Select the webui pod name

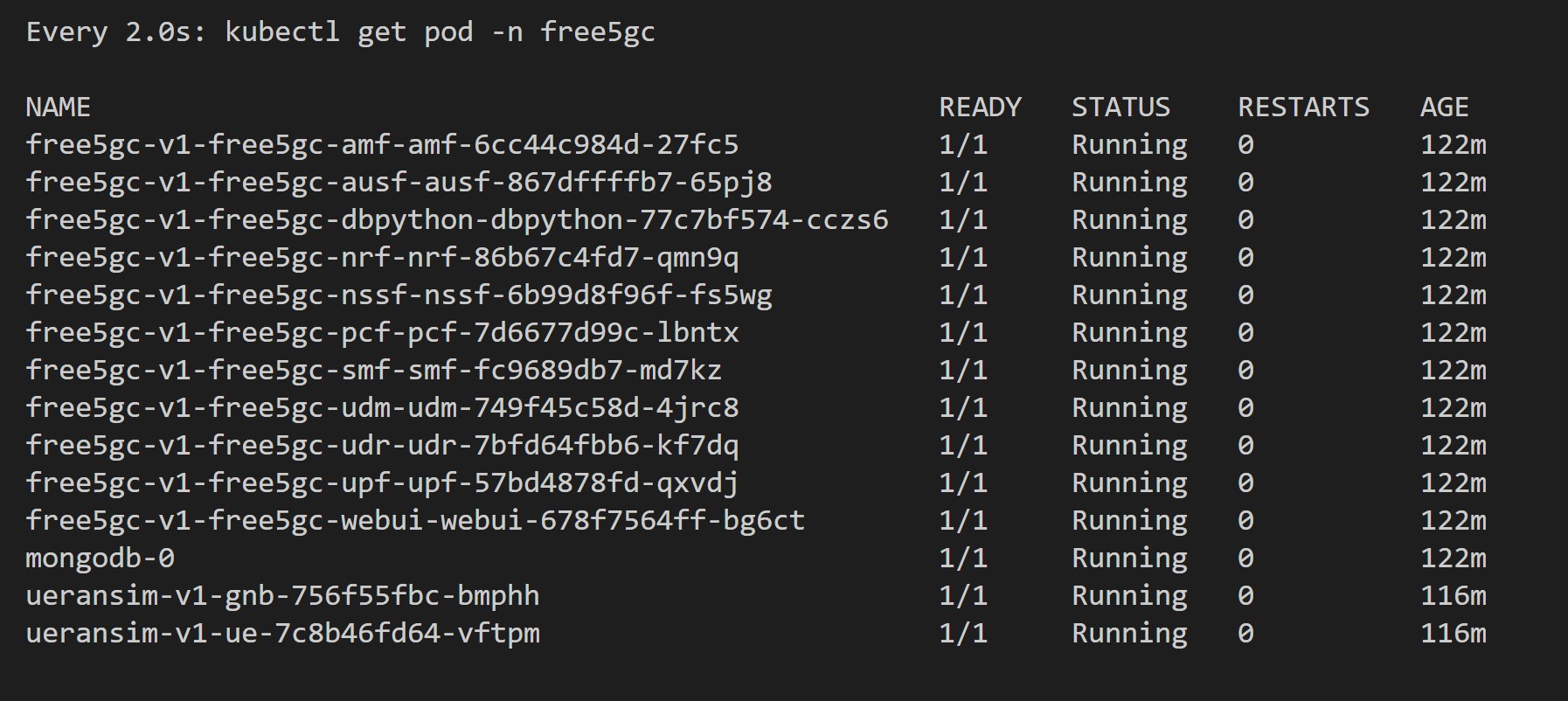pyautogui.click(x=415, y=521)
